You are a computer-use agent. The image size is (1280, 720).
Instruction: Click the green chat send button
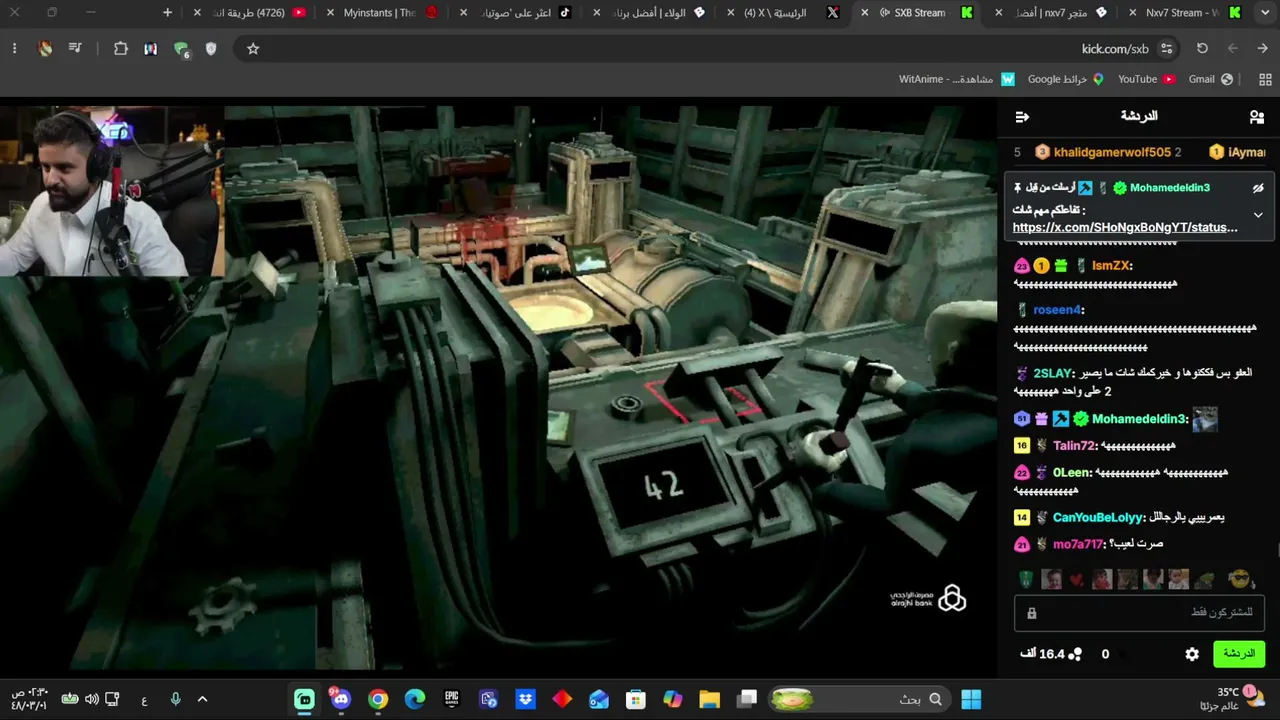[x=1239, y=654]
